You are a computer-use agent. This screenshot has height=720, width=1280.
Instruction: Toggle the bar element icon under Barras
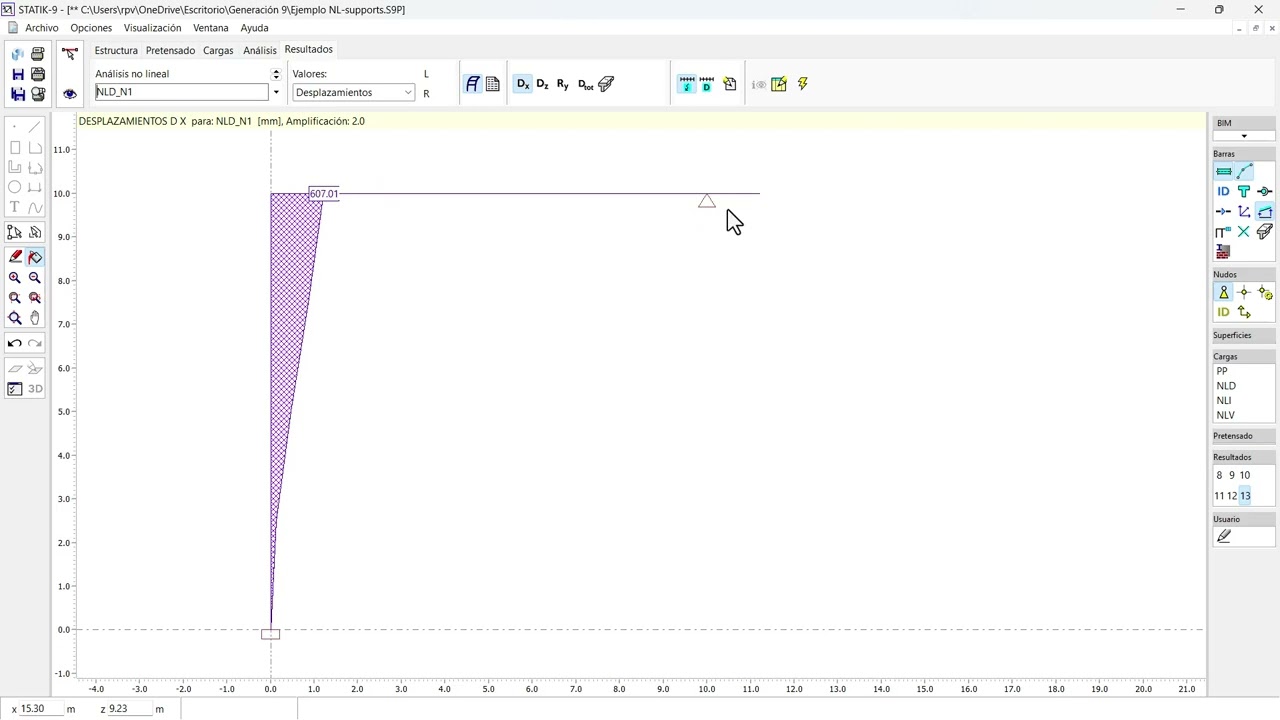point(1223,171)
